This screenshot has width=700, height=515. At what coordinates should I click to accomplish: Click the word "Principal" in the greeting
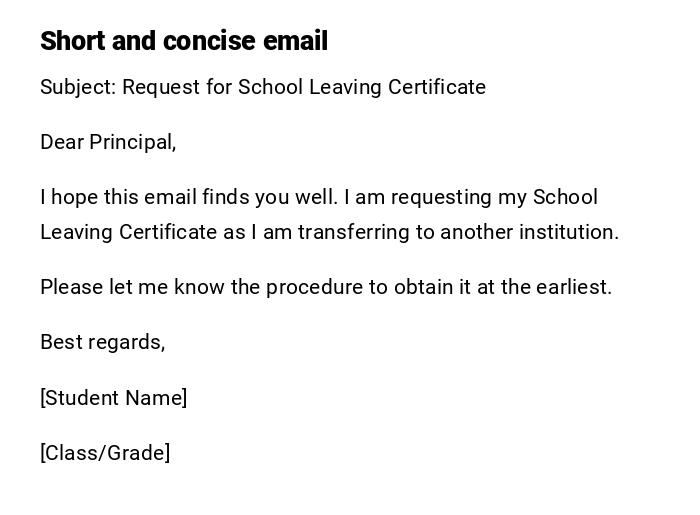[131, 142]
